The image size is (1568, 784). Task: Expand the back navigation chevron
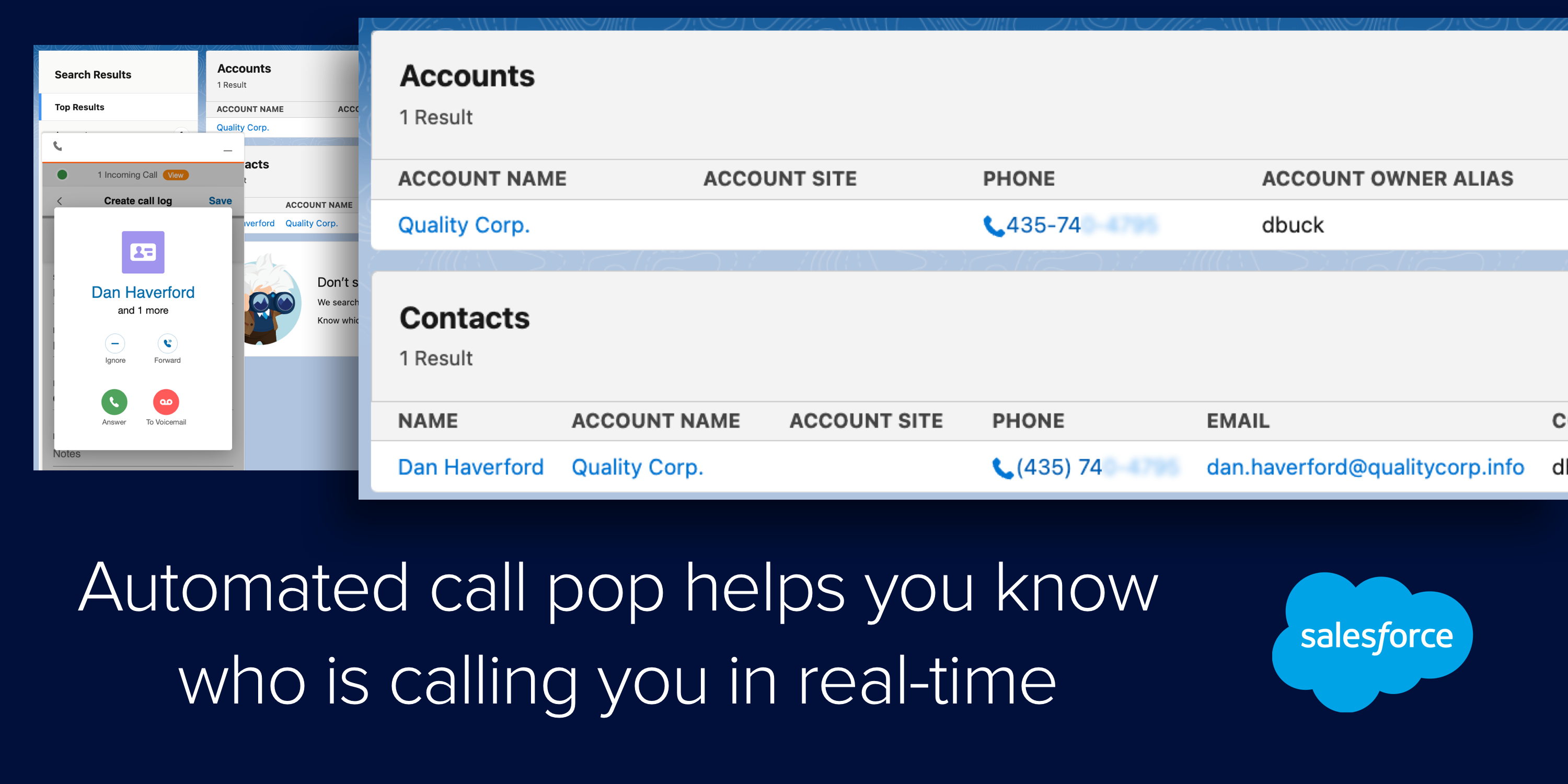[x=60, y=201]
